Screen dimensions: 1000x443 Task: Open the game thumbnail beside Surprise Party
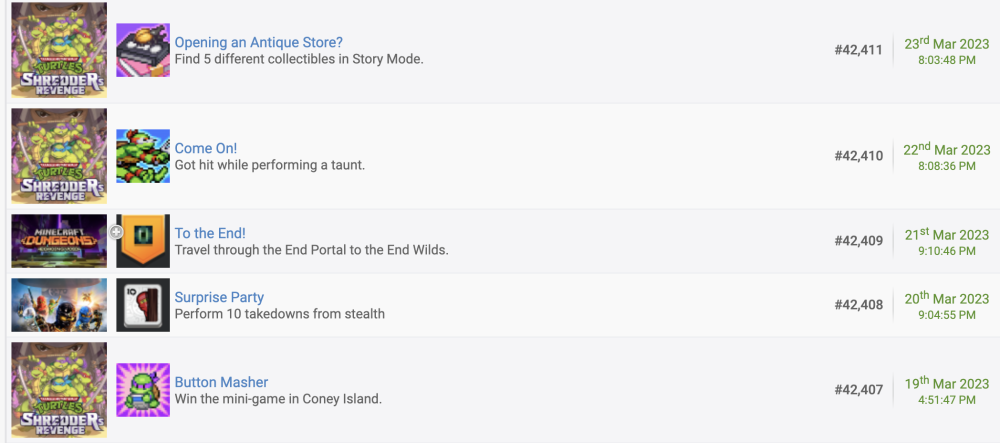click(59, 305)
